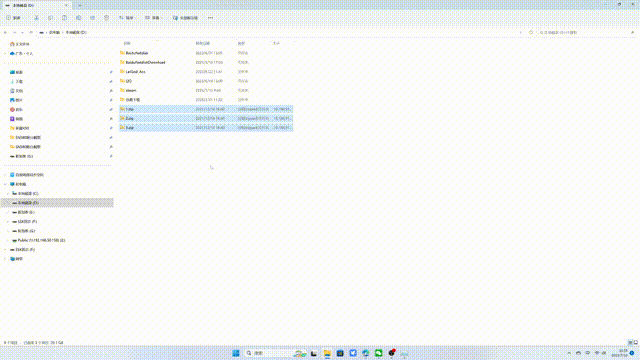Open Microsoft Edge from the taskbar

pyautogui.click(x=366, y=353)
